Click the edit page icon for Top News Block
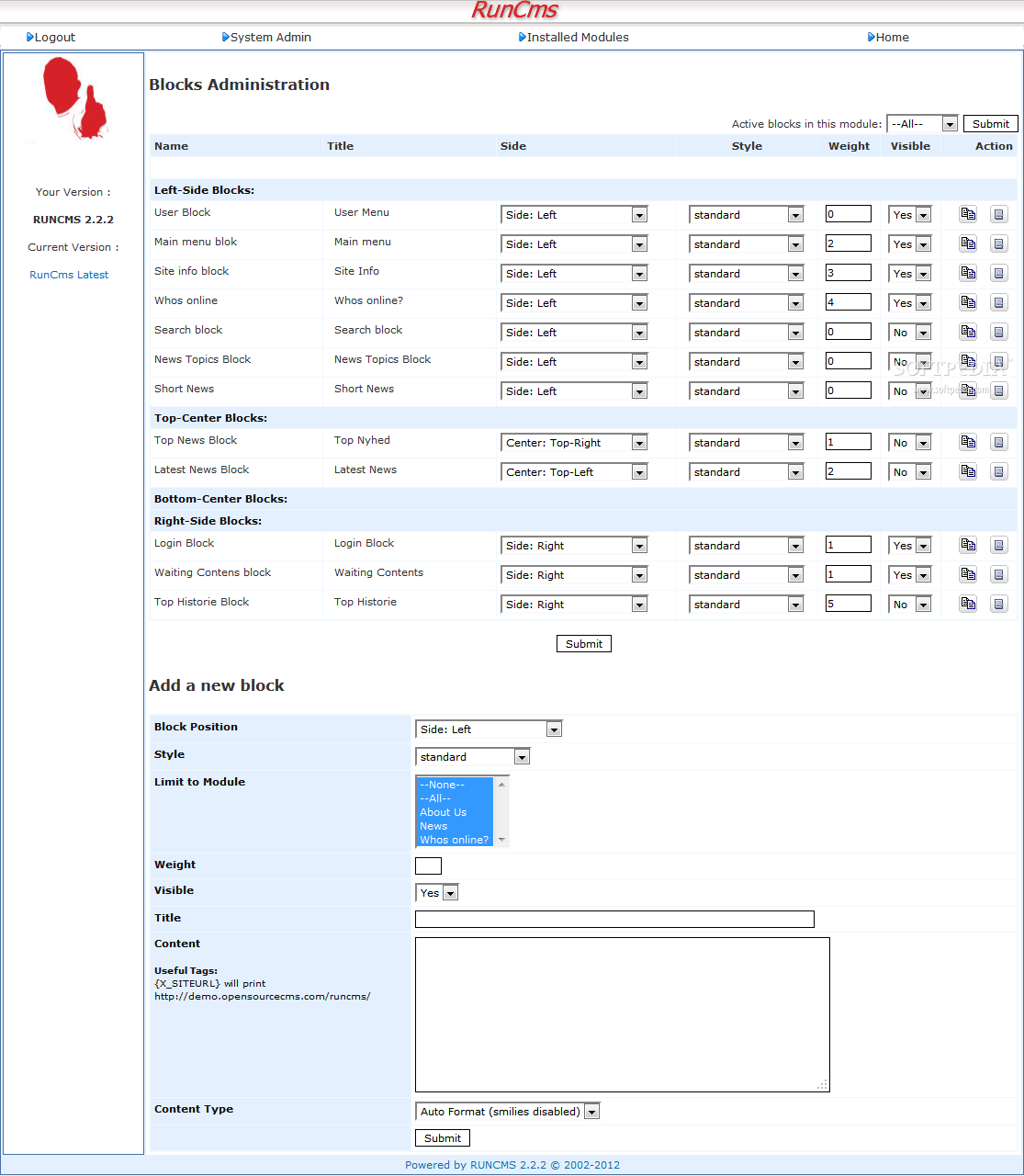The image size is (1024, 1176). pos(999,442)
